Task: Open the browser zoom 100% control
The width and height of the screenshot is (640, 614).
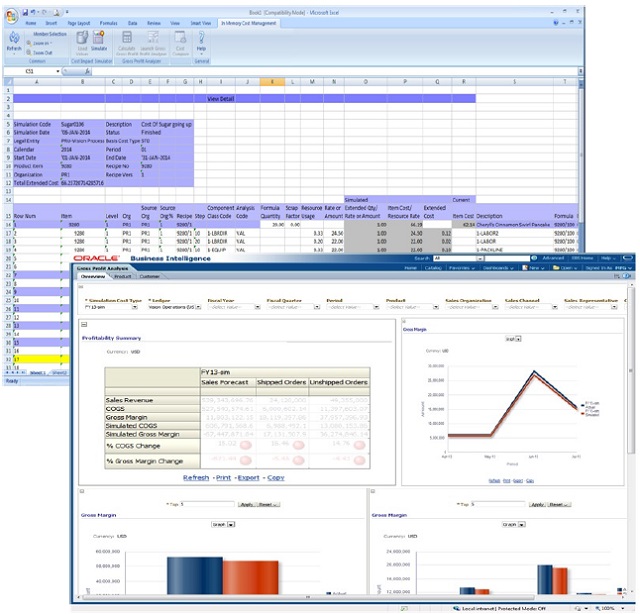Action: coord(610,609)
